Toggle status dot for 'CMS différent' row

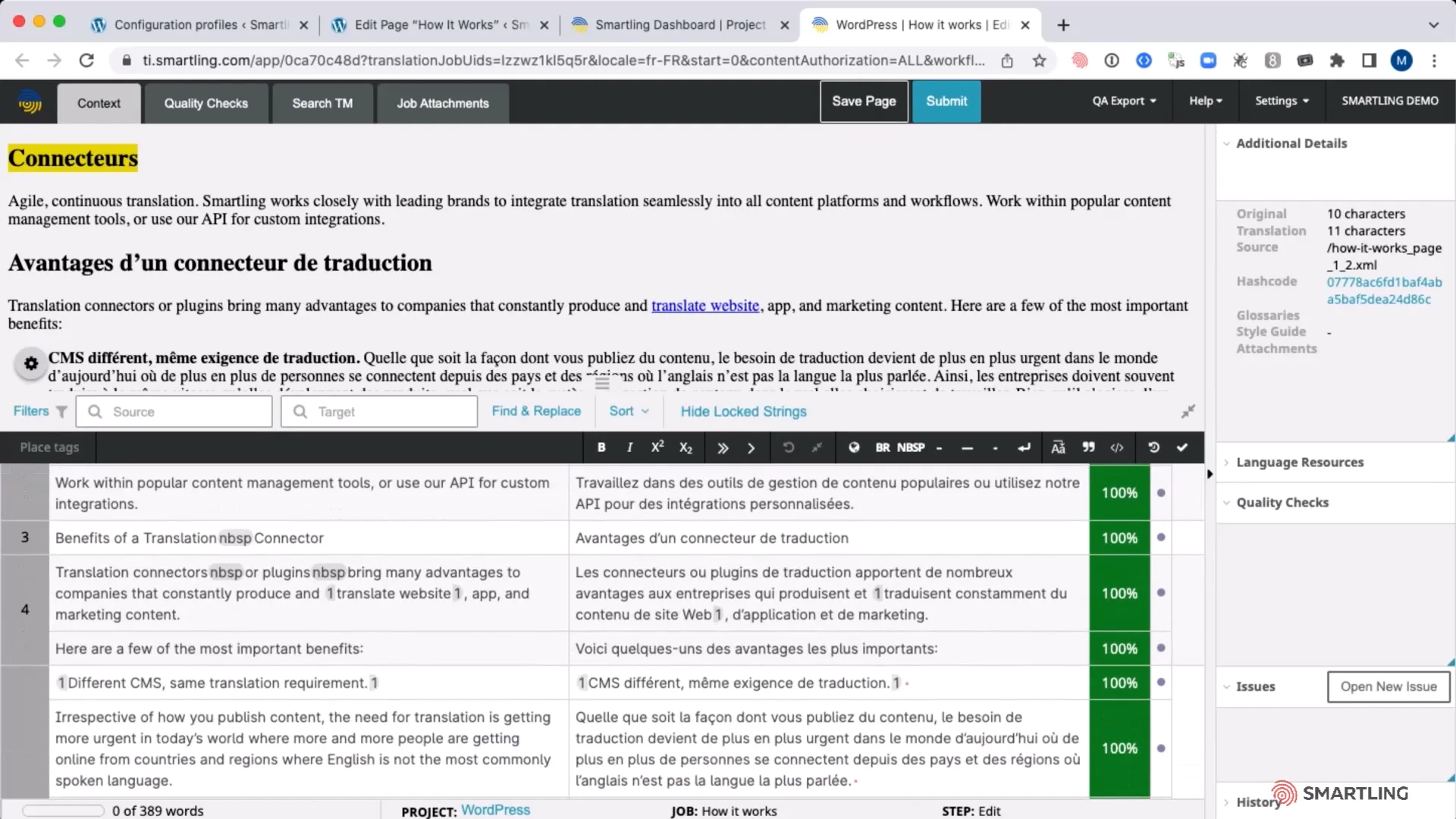click(1161, 682)
